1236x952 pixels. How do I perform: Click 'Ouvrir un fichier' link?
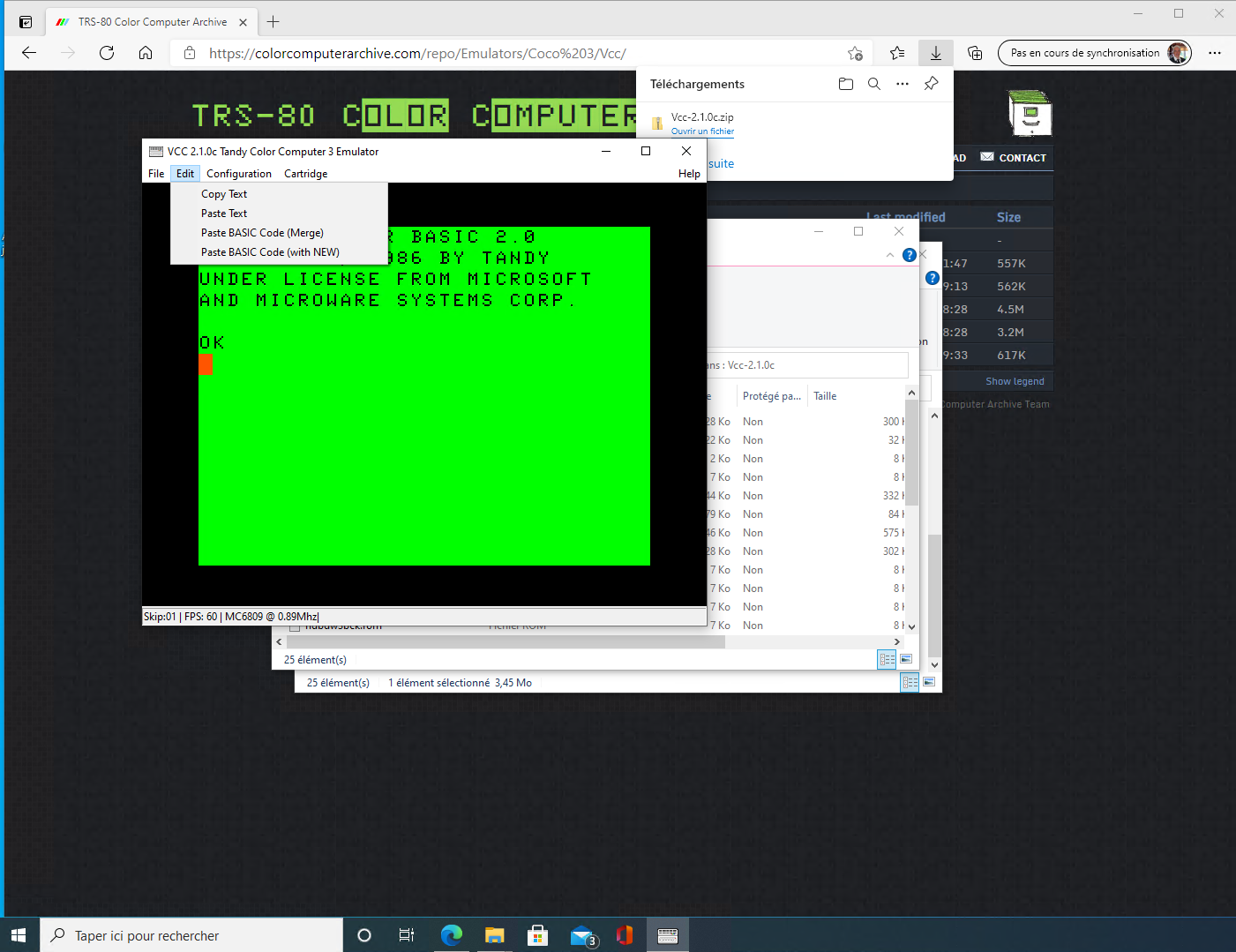[x=702, y=131]
